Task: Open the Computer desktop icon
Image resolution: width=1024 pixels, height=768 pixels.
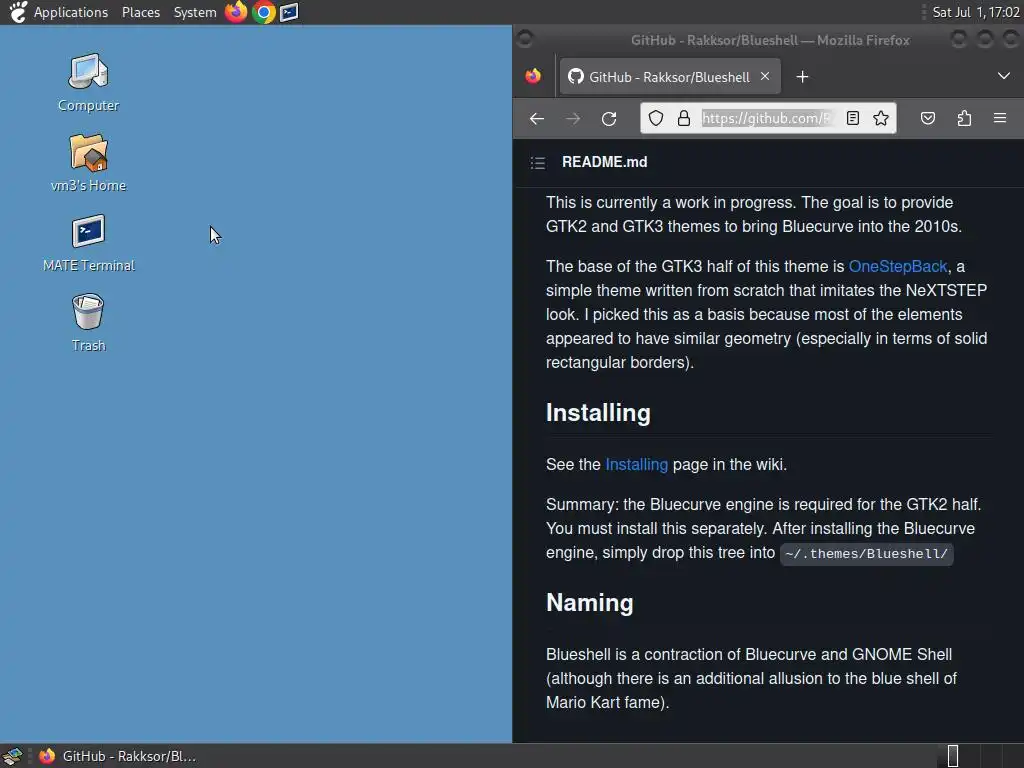Action: coord(88,82)
